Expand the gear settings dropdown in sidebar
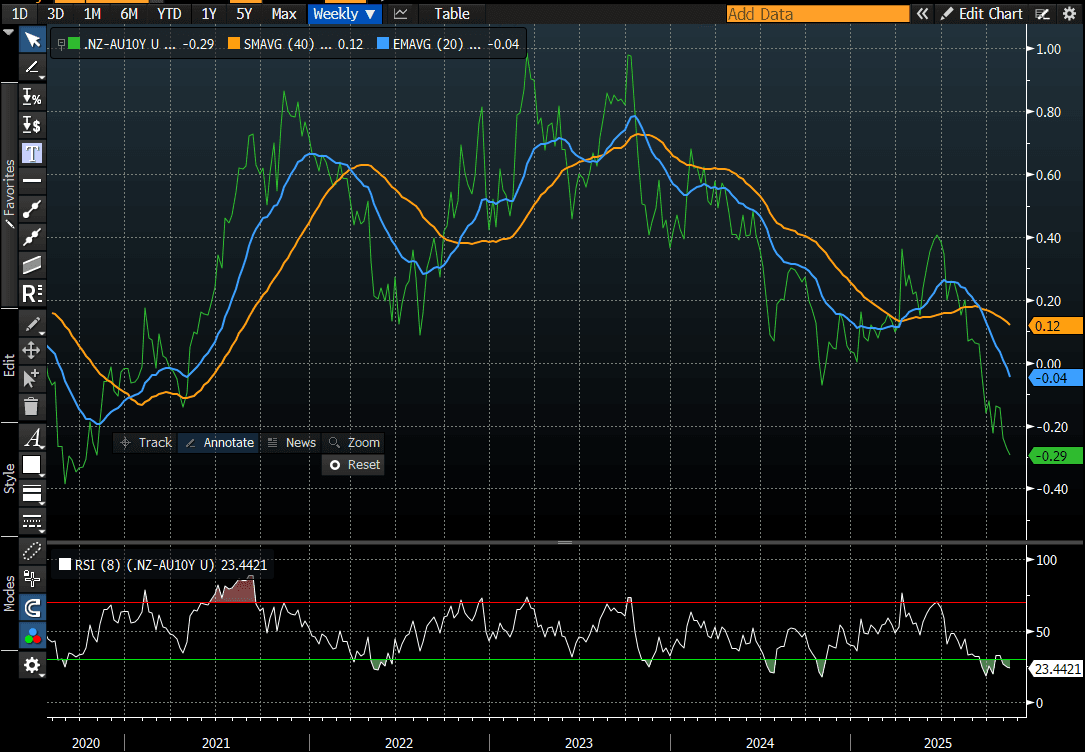 pyautogui.click(x=33, y=666)
